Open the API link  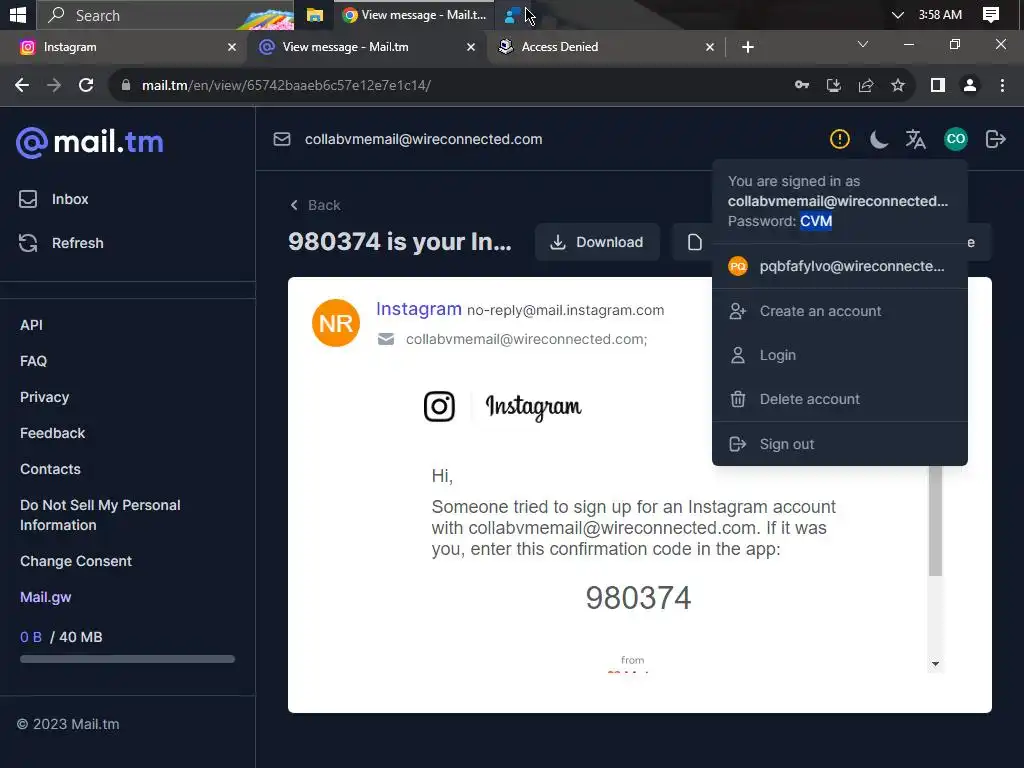click(x=31, y=325)
